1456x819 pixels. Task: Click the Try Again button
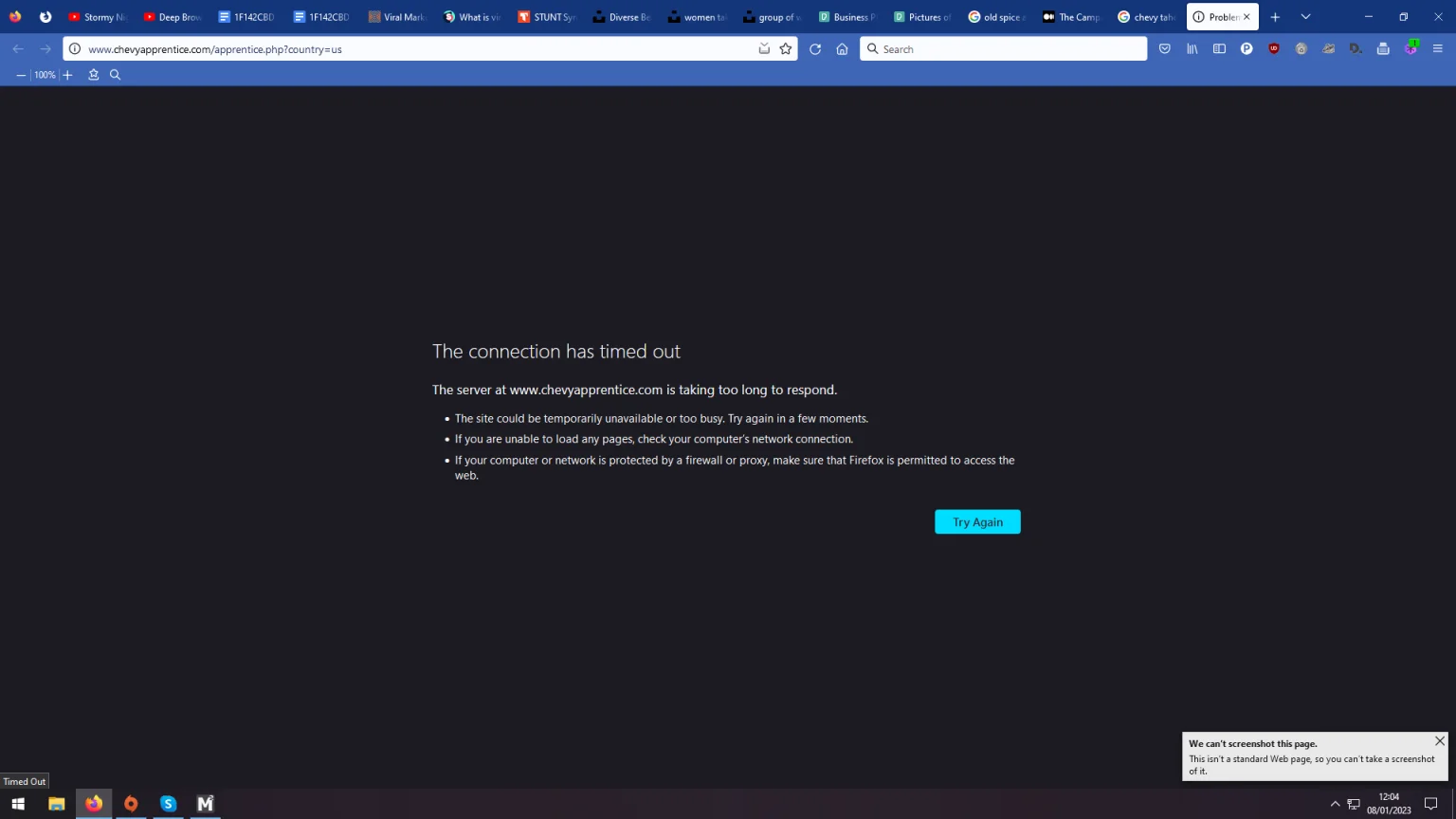click(x=977, y=522)
